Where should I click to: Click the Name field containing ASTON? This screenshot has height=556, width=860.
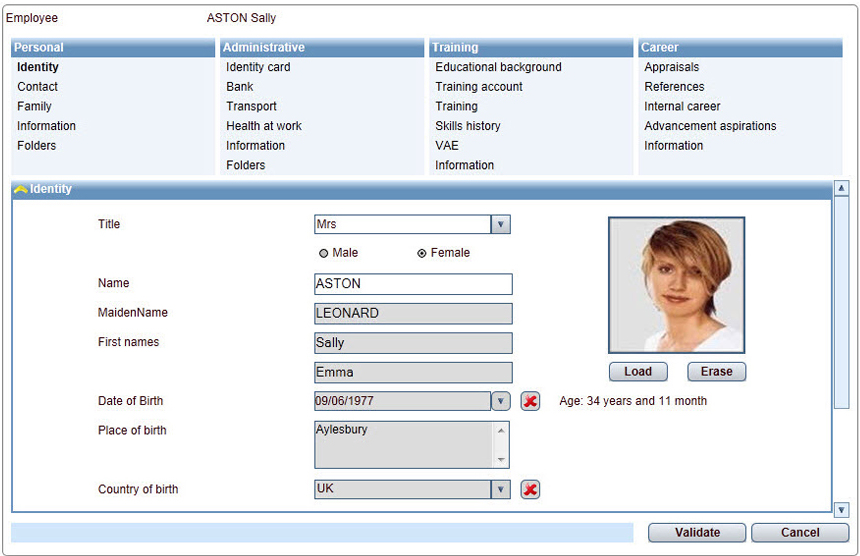click(414, 284)
